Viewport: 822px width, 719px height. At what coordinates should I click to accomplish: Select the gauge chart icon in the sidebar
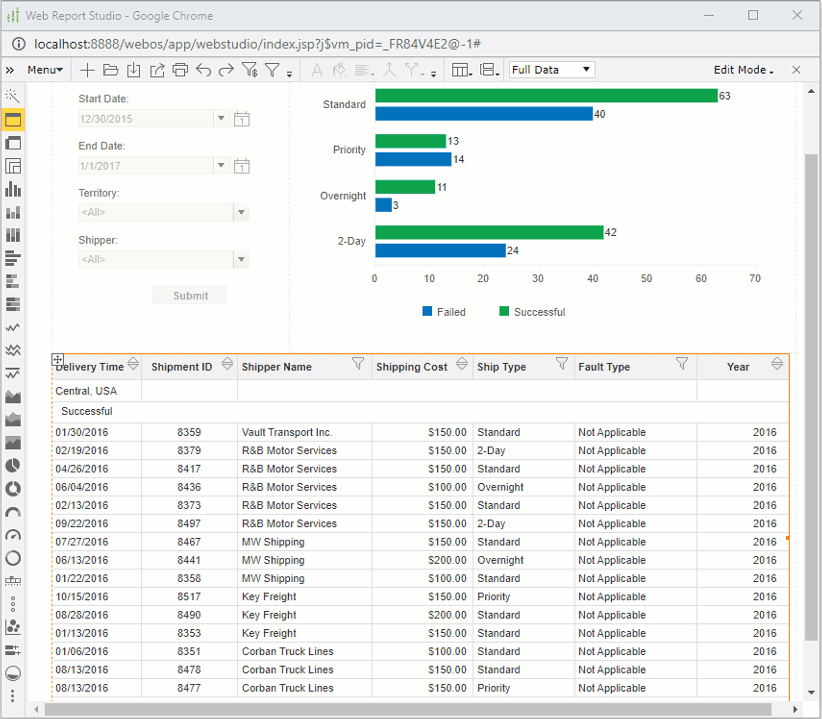(x=13, y=533)
